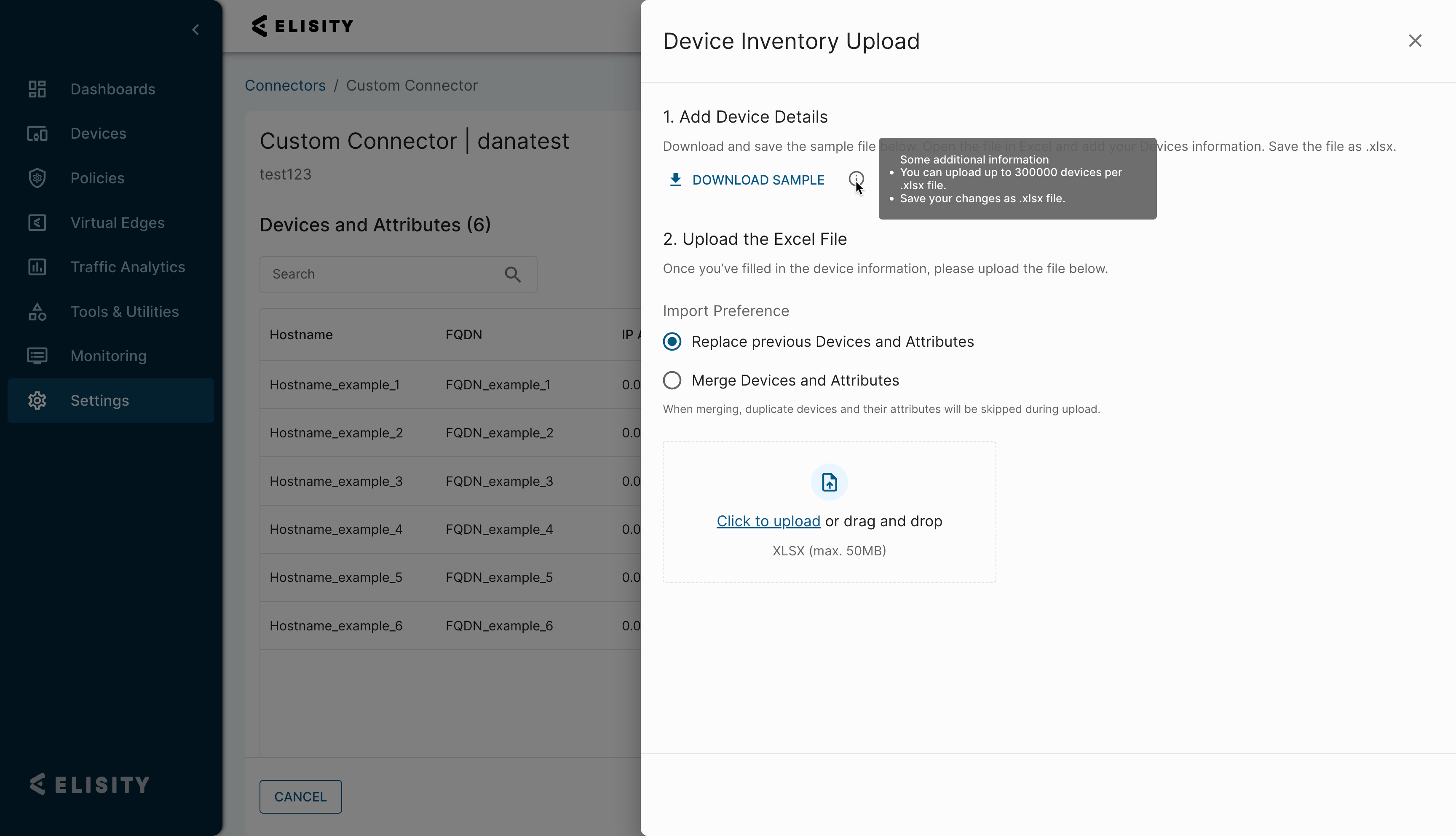The image size is (1456, 836).
Task: Click the FQDN_example_4 cell
Action: click(499, 529)
